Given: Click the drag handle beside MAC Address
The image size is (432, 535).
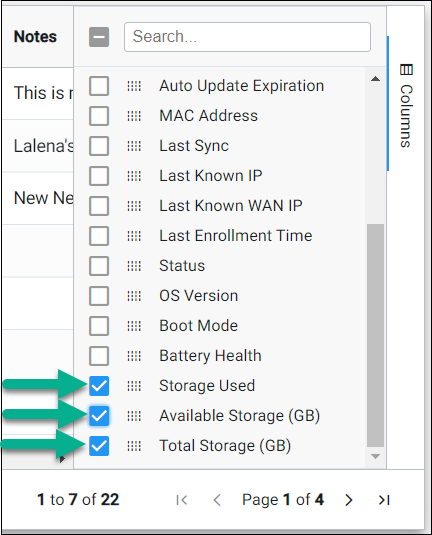Looking at the screenshot, I should pos(134,116).
